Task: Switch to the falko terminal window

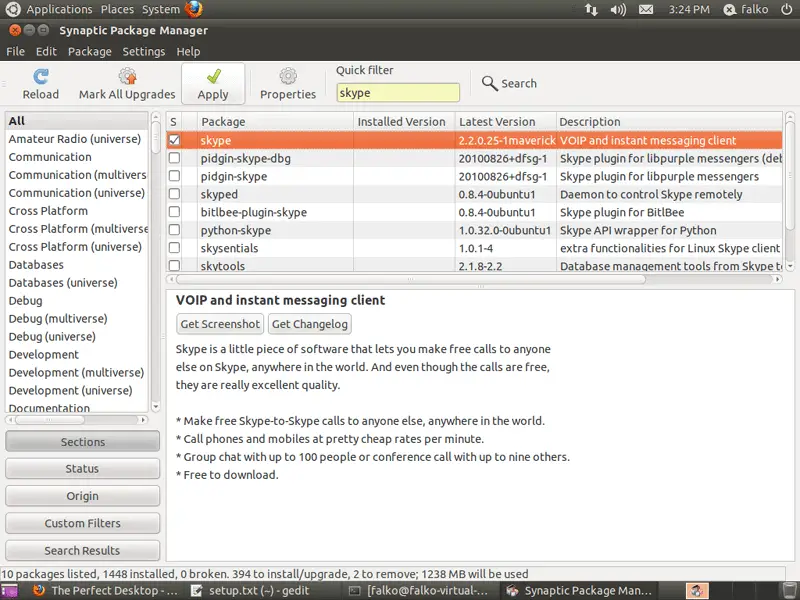Action: pyautogui.click(x=418, y=591)
